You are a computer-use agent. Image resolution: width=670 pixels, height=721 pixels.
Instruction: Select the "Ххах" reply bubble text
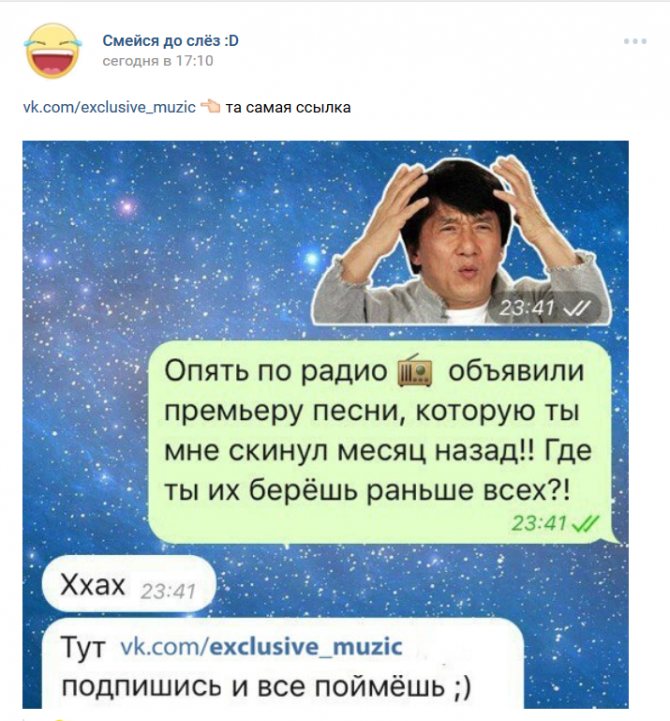pos(93,585)
